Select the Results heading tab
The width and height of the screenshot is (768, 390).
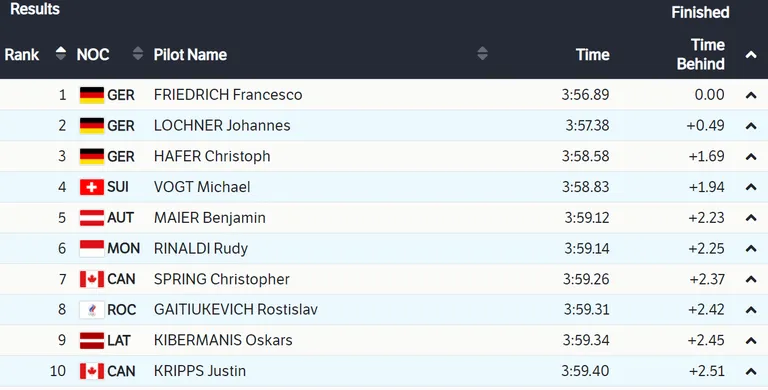35,9
